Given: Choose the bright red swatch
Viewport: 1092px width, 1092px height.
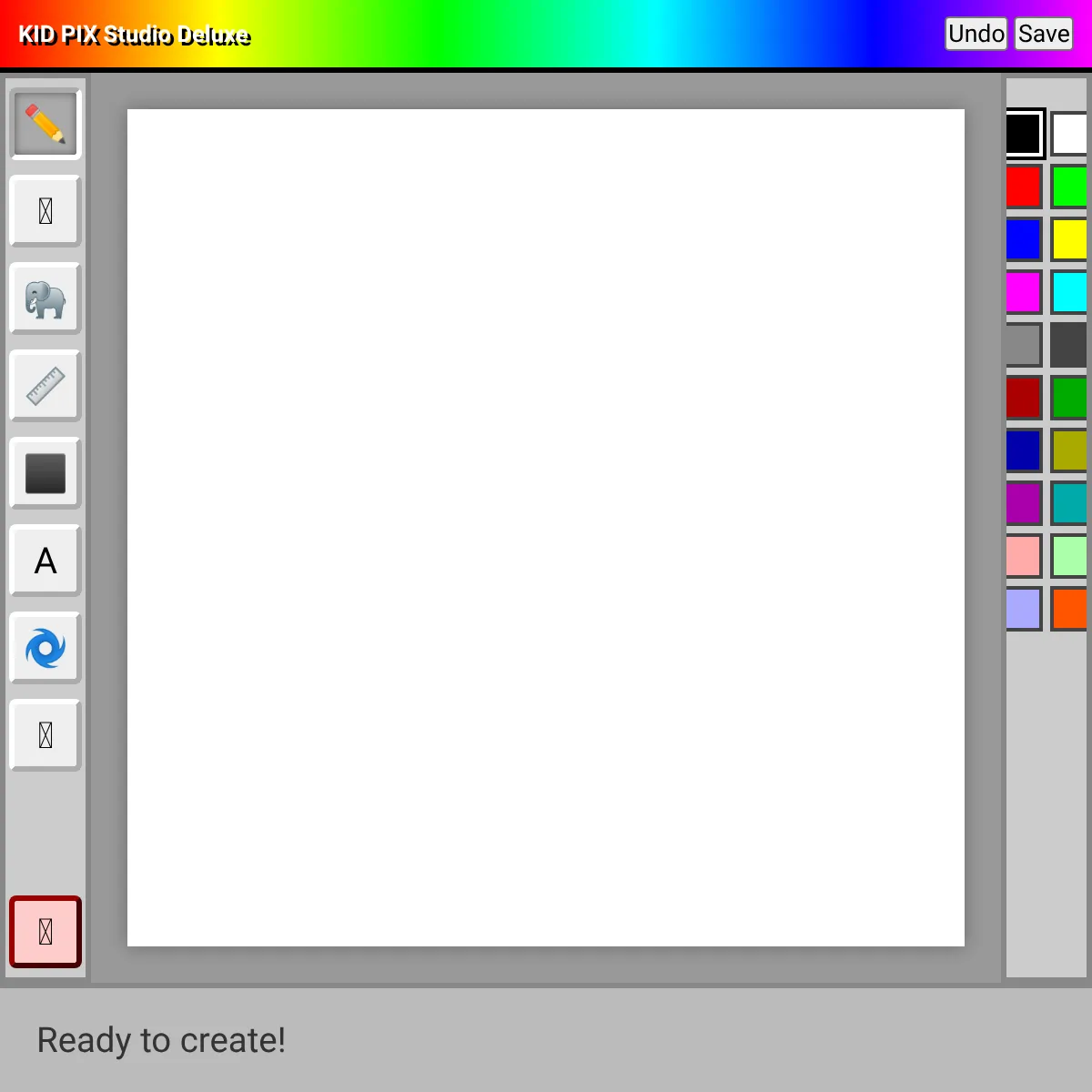Looking at the screenshot, I should click(1024, 187).
